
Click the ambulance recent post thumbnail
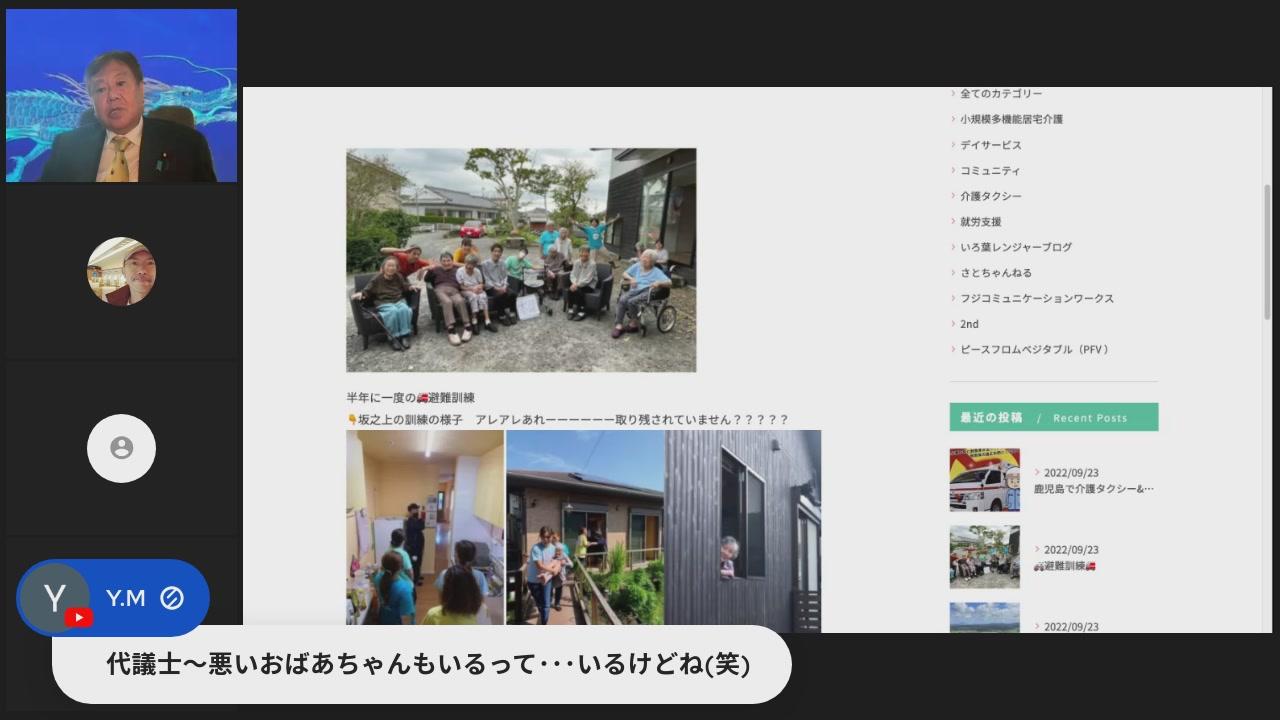click(985, 480)
